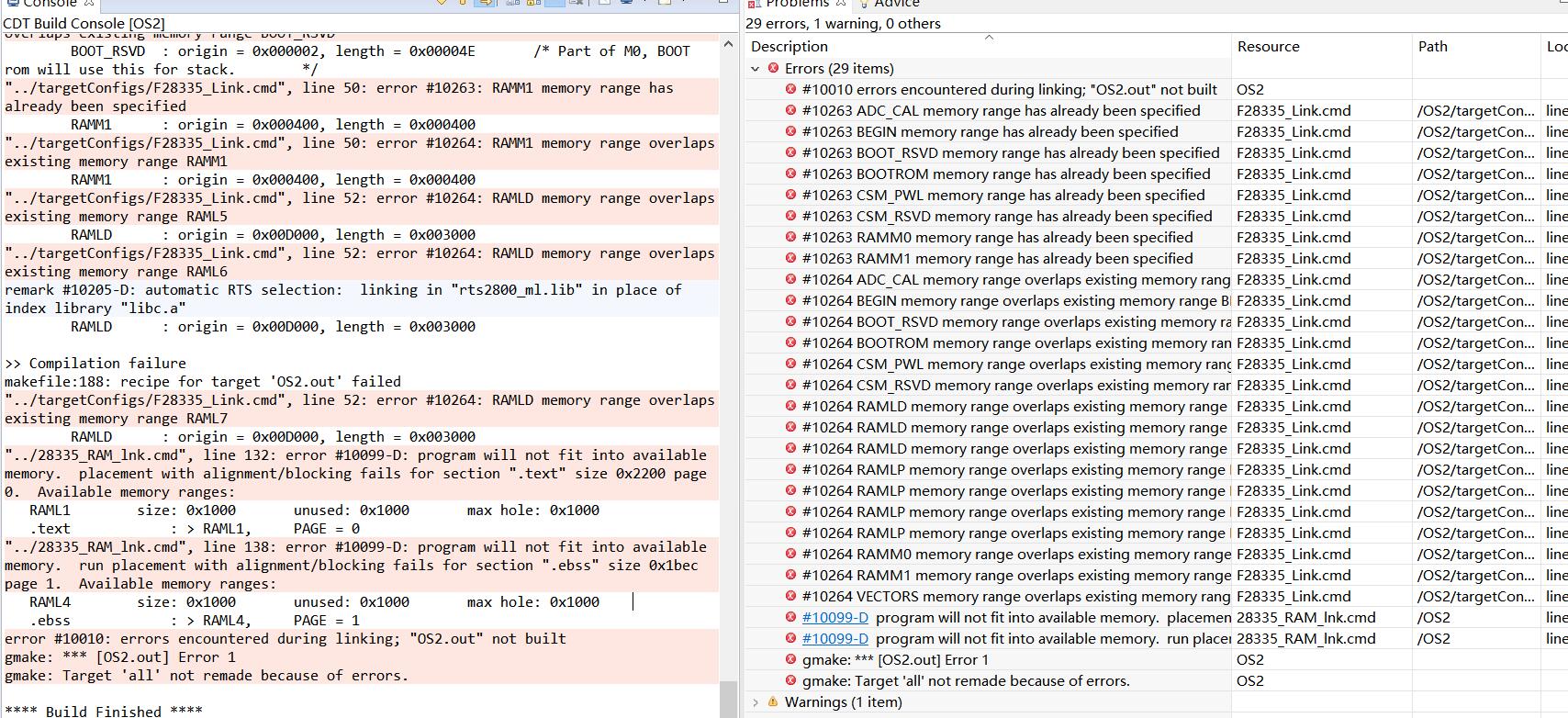Click error icon for #10263 RAMM0 row
Image resolution: width=1568 pixels, height=718 pixels.
(790, 237)
